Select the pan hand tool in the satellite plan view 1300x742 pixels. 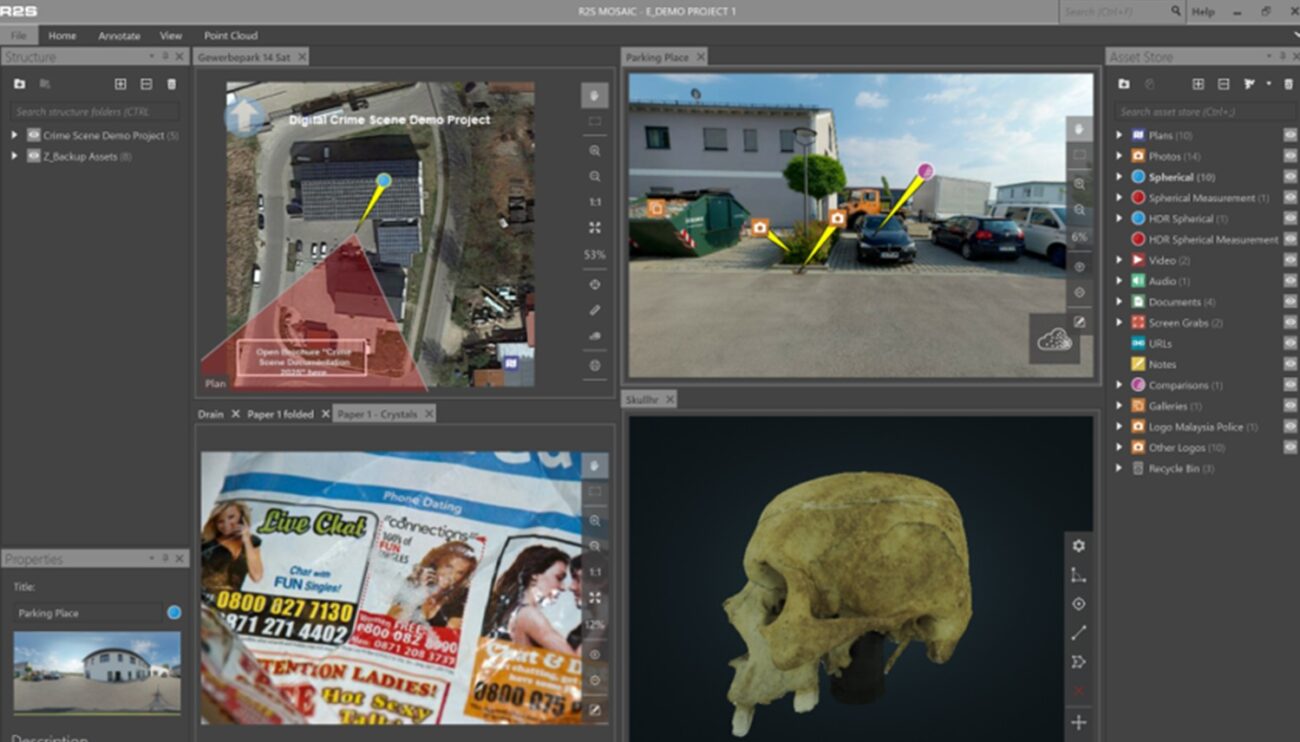595,96
